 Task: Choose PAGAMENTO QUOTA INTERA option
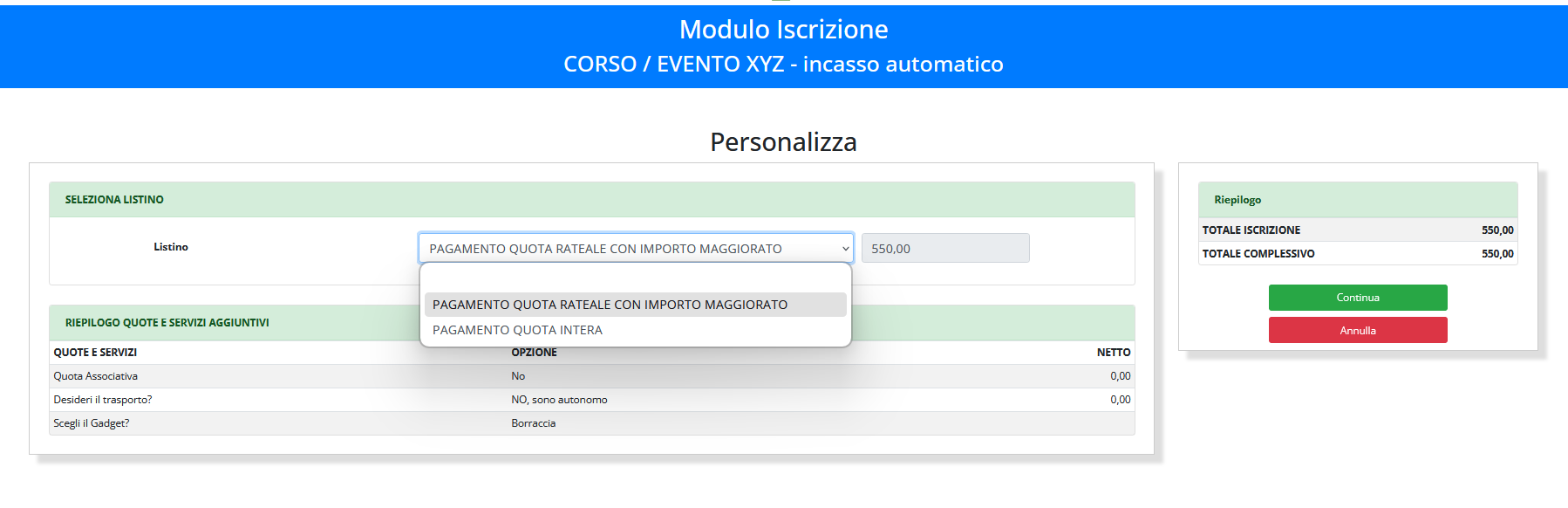(517, 330)
